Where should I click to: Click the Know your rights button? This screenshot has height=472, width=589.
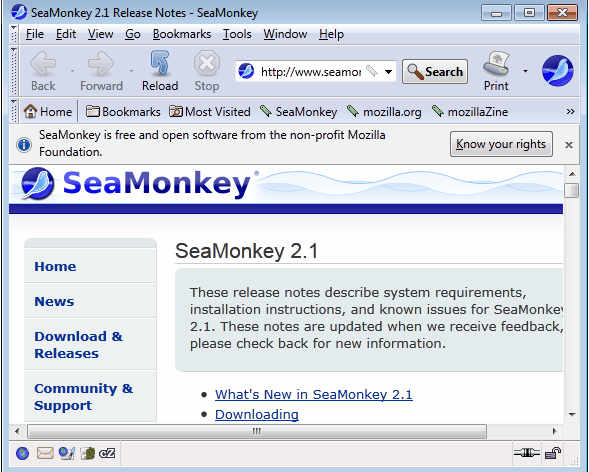pos(501,144)
